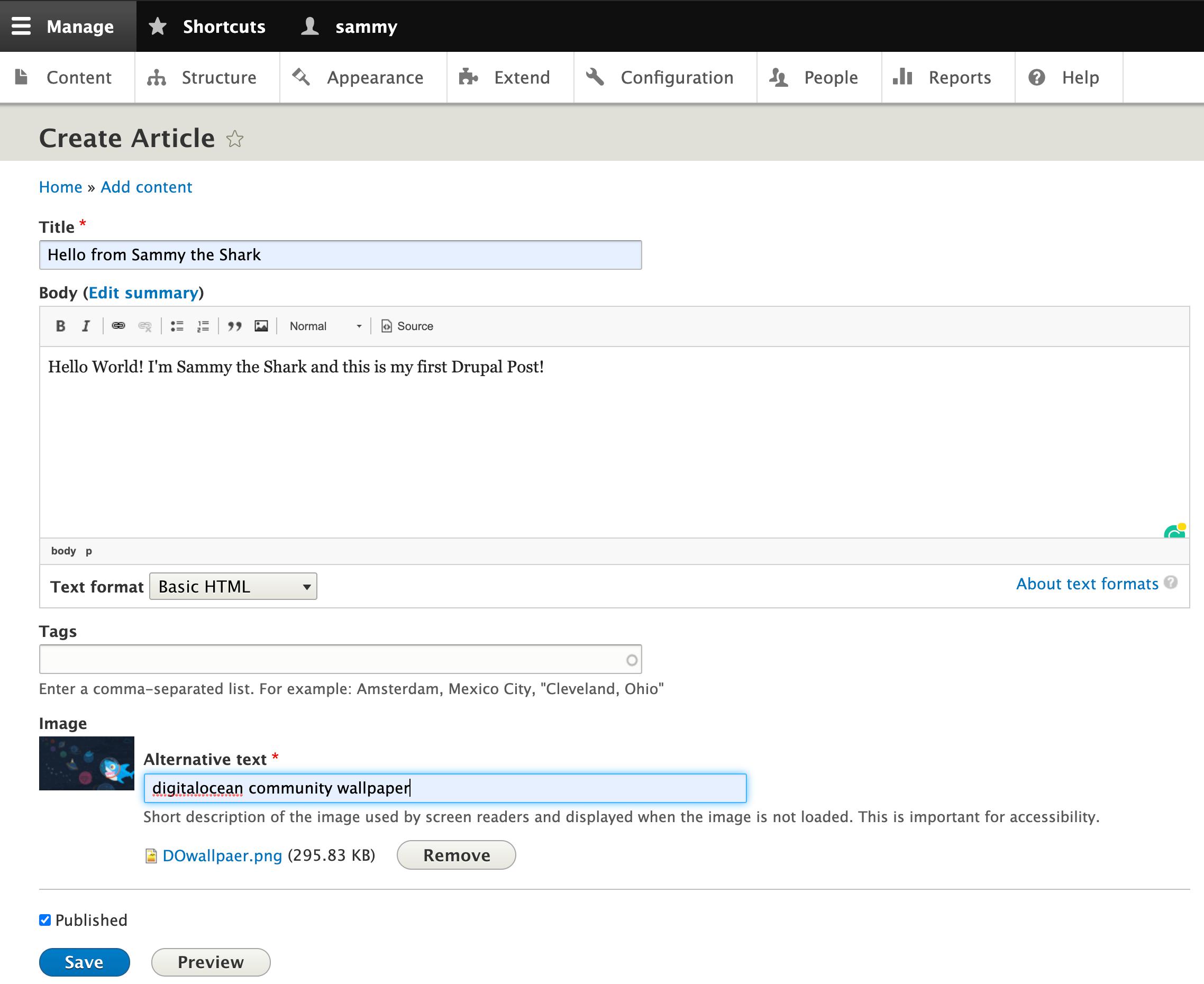Uncheck the Published checkbox
1204x984 pixels.
(x=45, y=919)
